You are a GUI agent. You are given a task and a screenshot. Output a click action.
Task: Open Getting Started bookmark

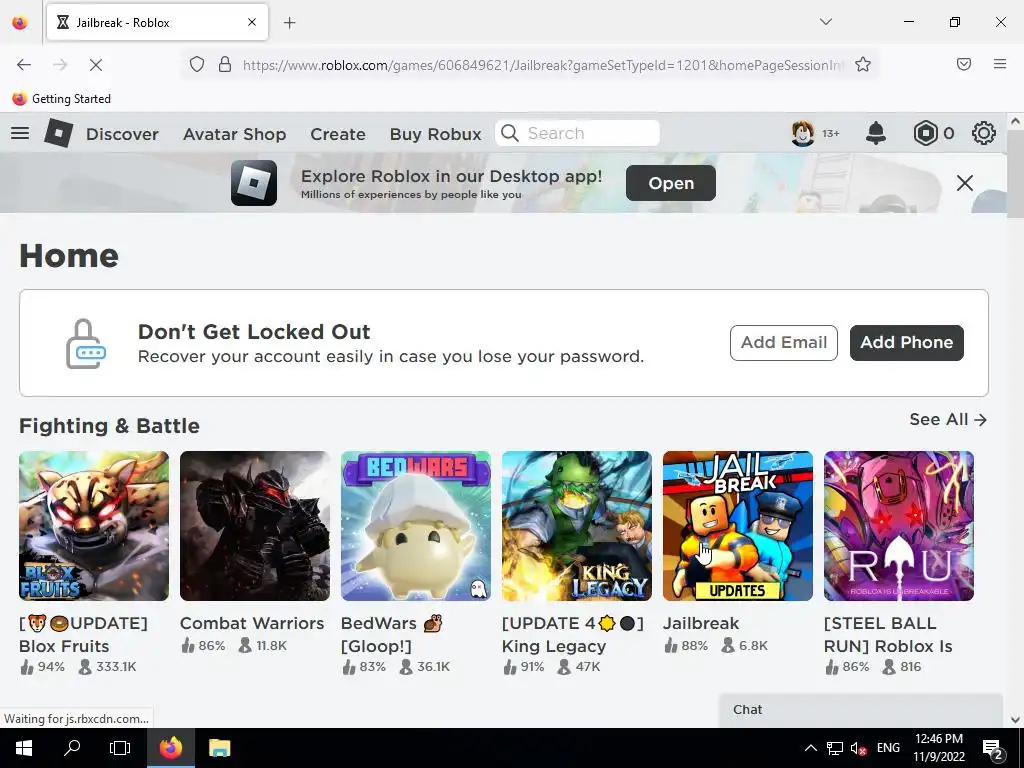[61, 99]
